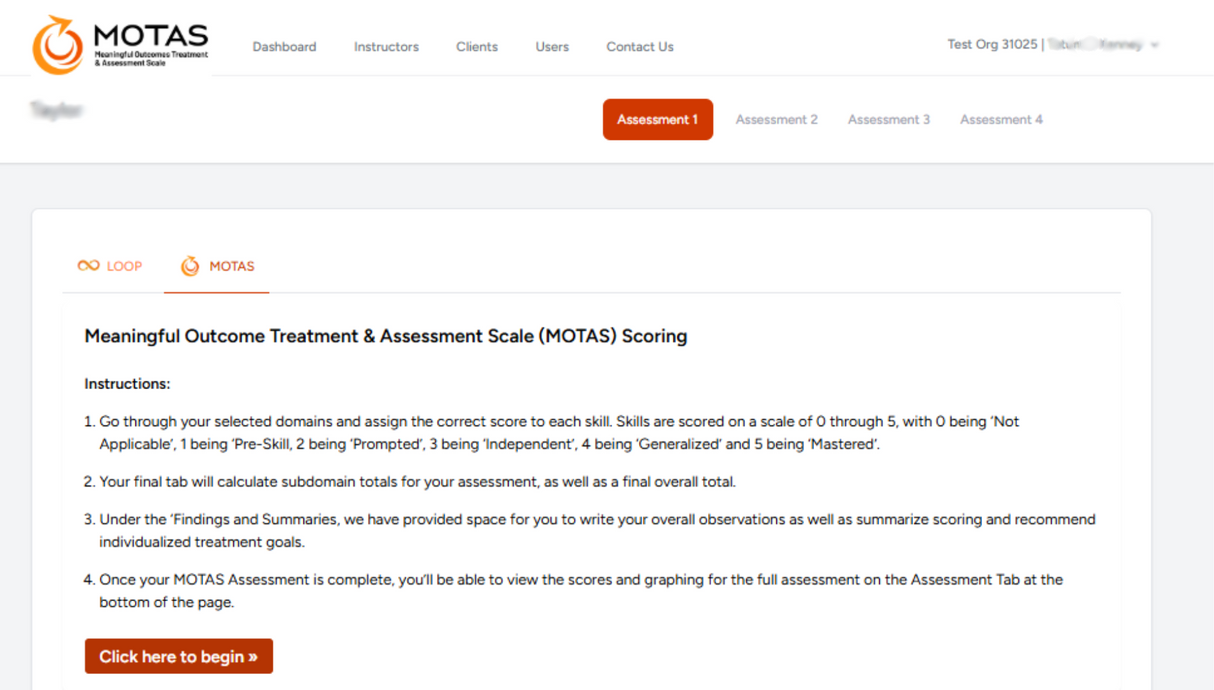Switch to the LOOP tab label
Viewport: 1214px width, 690px height.
coord(125,266)
